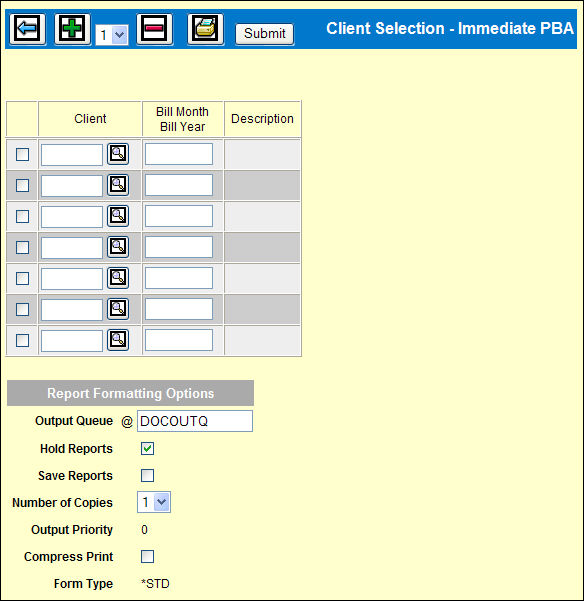Click the printer icon in toolbar
This screenshot has height=601, width=584.
click(205, 29)
